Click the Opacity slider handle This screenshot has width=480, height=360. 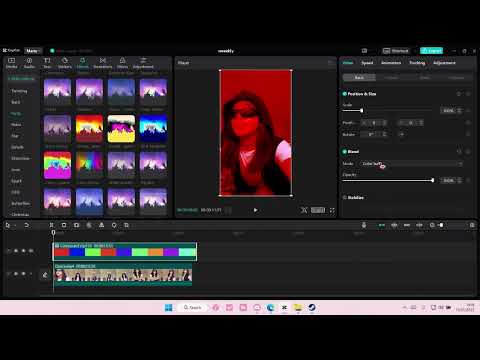click(432, 180)
